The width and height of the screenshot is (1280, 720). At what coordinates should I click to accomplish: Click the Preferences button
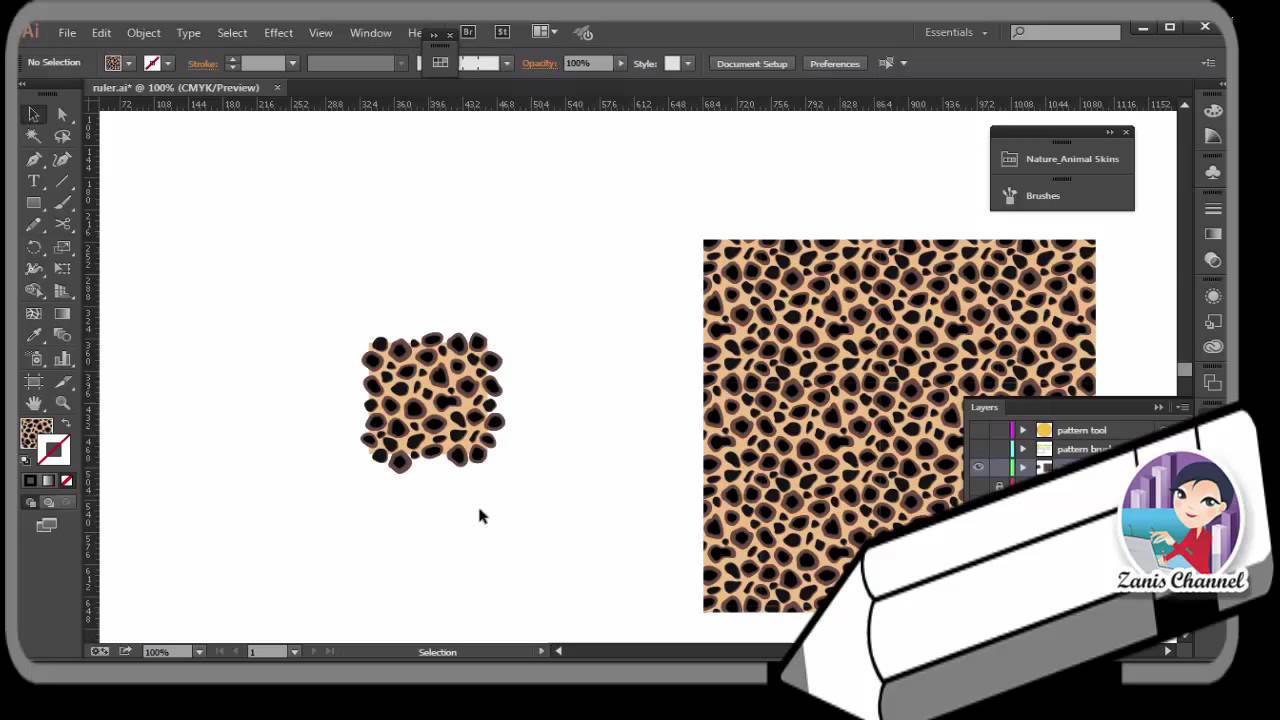pos(835,63)
